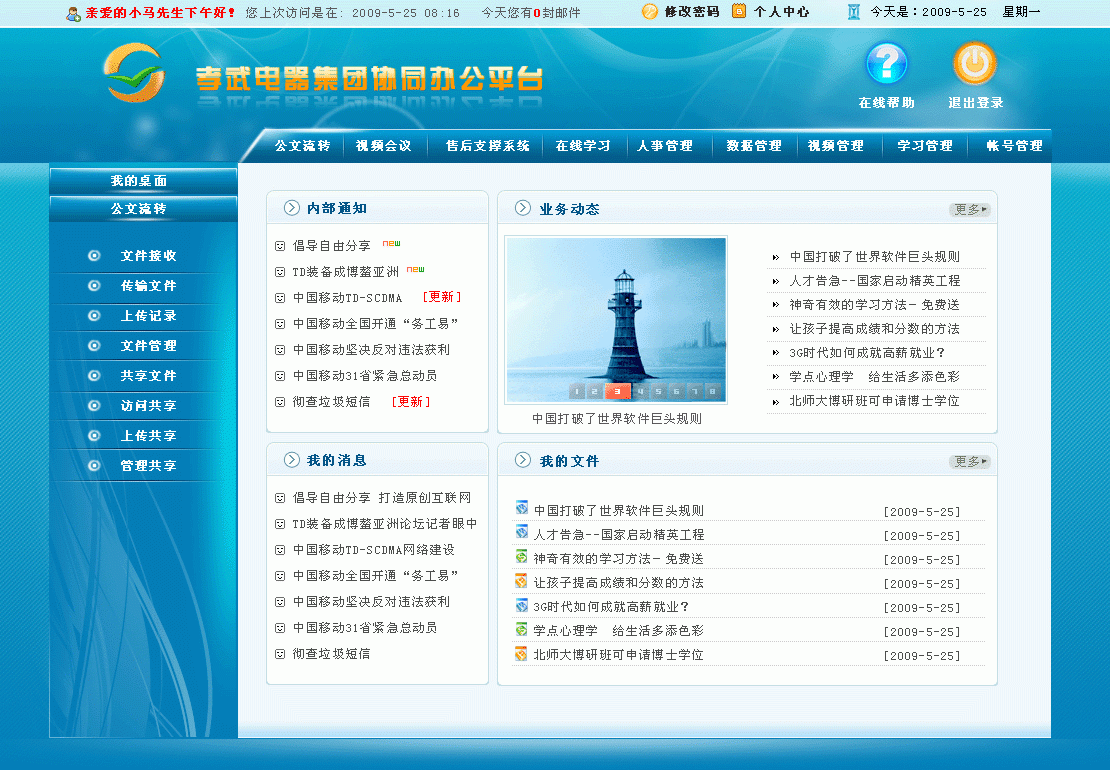Click [更新] beside 中国移动TD-SCDMA
The width and height of the screenshot is (1110, 770).
[x=442, y=297]
